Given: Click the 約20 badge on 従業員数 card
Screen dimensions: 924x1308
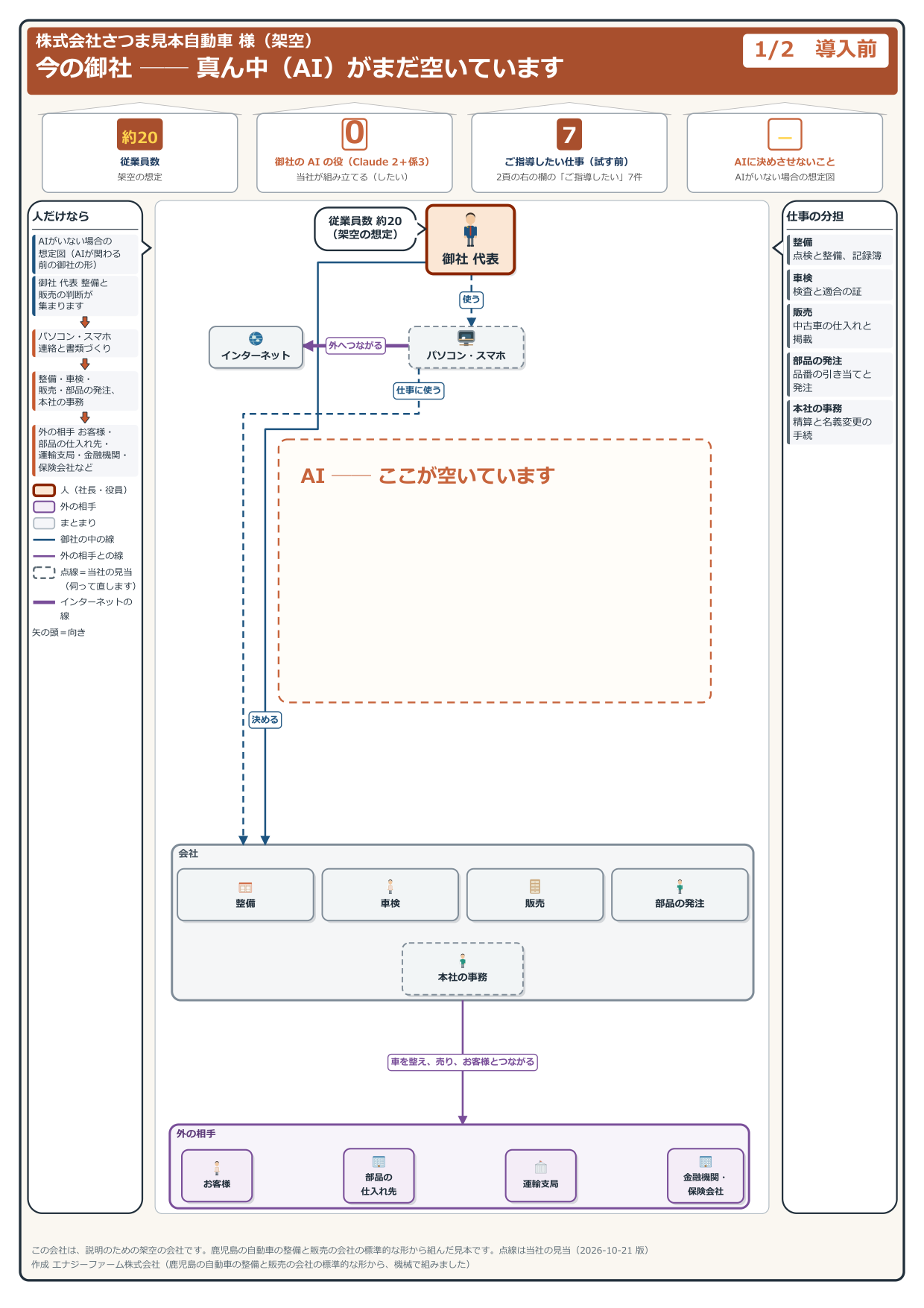Looking at the screenshot, I should point(140,136).
